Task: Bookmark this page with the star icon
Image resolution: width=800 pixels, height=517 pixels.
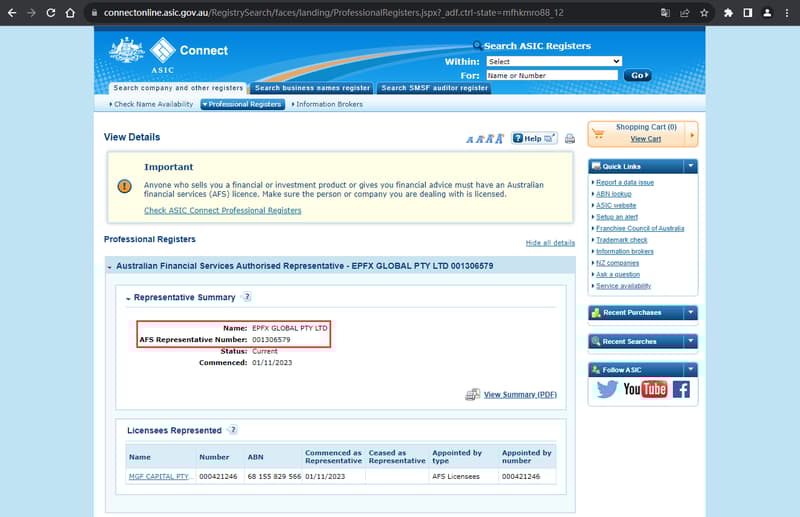Action: point(705,13)
